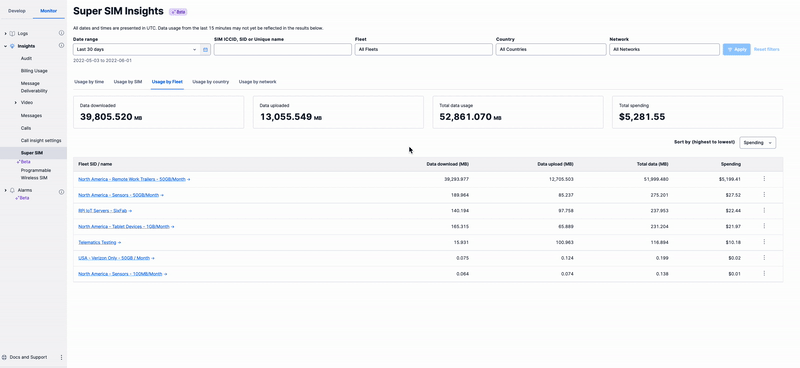This screenshot has width=800, height=368.
Task: Open actions menu for Telematics Testing row
Action: (764, 242)
